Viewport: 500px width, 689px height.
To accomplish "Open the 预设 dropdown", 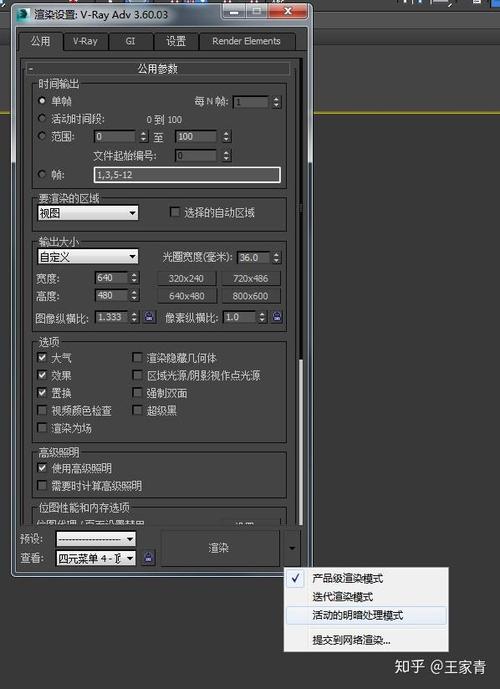I will tap(96, 539).
